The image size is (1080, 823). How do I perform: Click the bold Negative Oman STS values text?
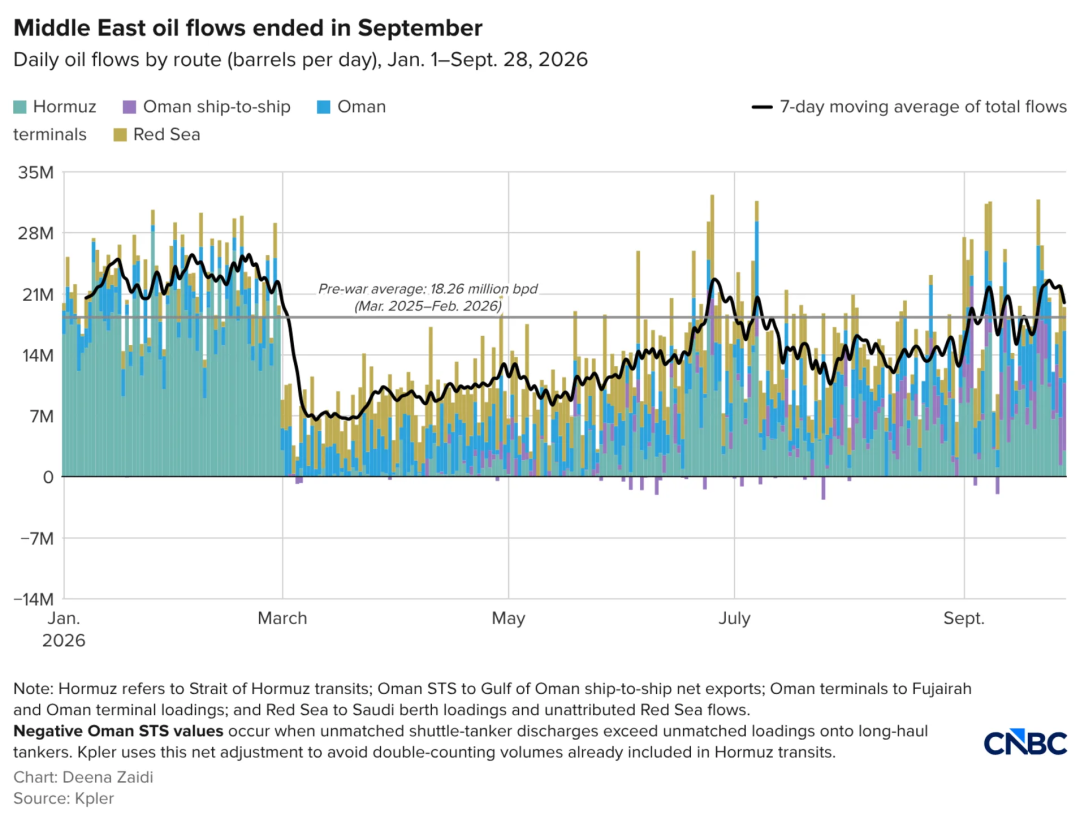pyautogui.click(x=118, y=731)
